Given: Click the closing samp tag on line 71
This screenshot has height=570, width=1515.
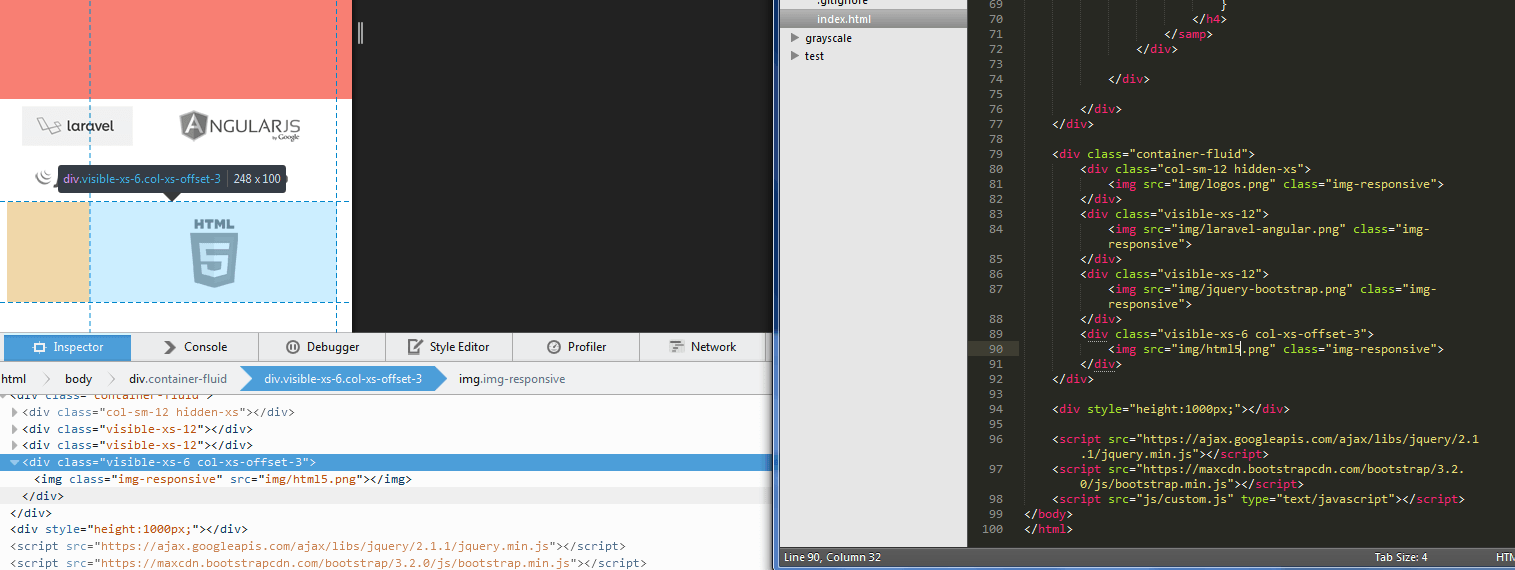Looking at the screenshot, I should [1189, 34].
